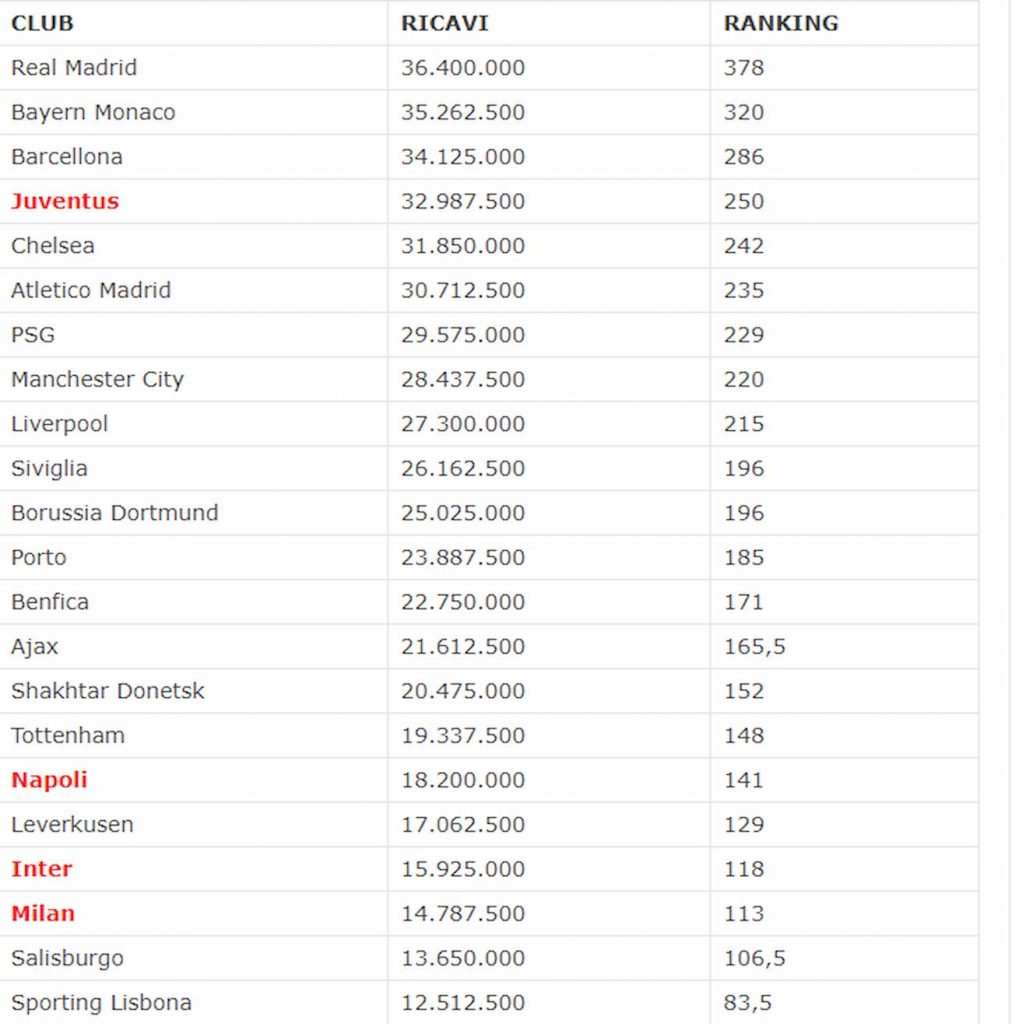
Task: Select Bayern Monaco revenue value 35.262.500
Action: coord(463,112)
